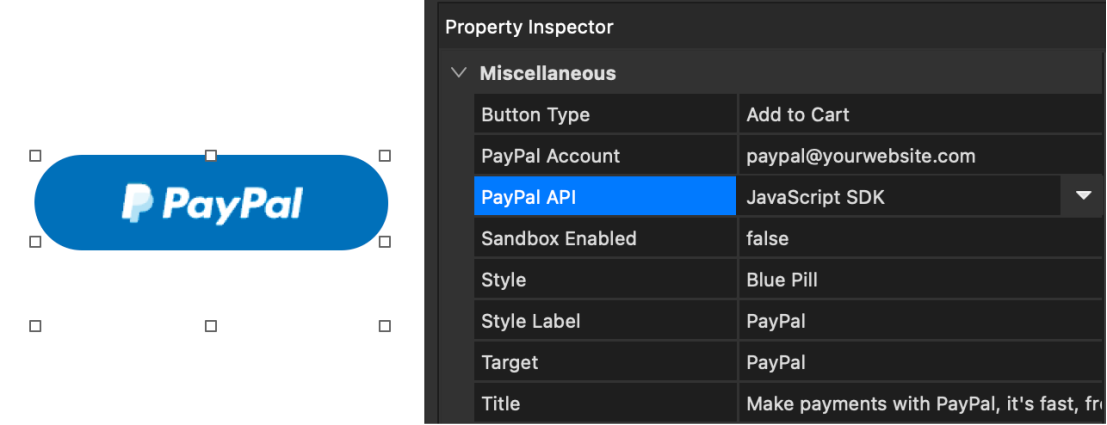Click the bottom-right resize handle
Screen dimensions: 1107x425
[x=385, y=326]
